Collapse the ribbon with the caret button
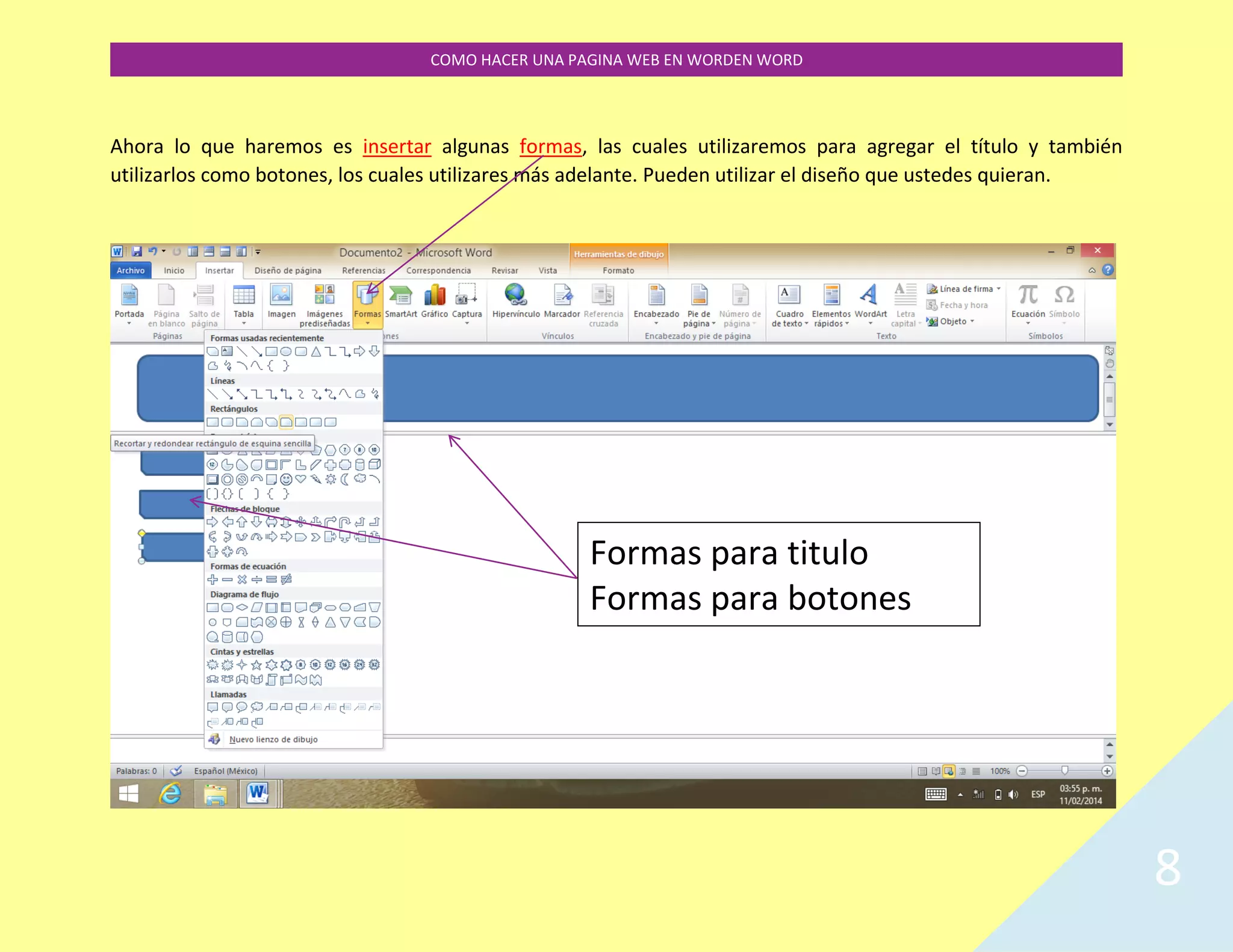This screenshot has width=1233, height=952. (1092, 271)
